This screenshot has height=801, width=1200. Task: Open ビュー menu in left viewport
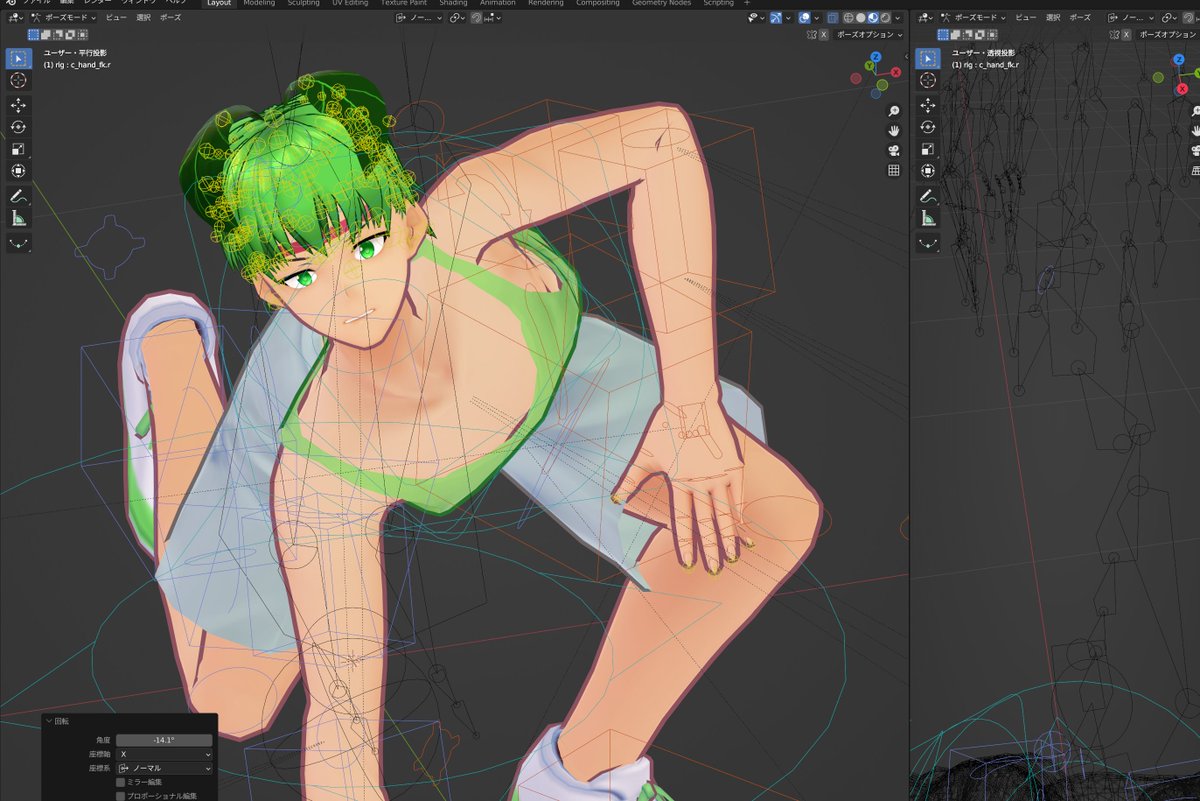(116, 17)
